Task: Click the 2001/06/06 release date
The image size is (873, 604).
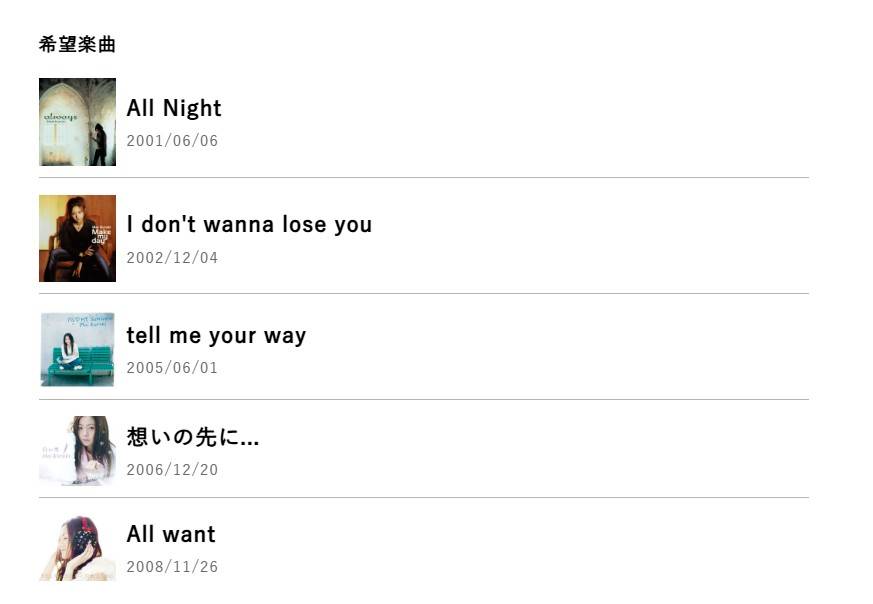Action: point(172,141)
